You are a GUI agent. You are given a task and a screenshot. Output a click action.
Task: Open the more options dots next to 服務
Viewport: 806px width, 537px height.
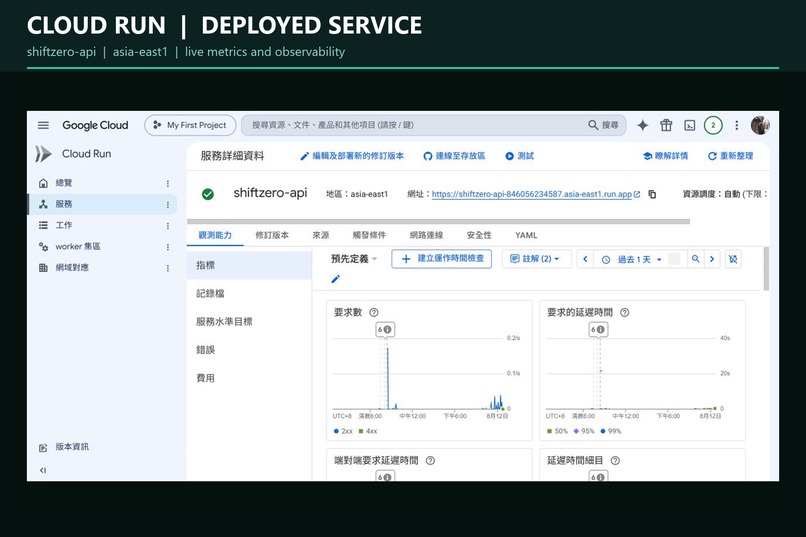click(168, 205)
